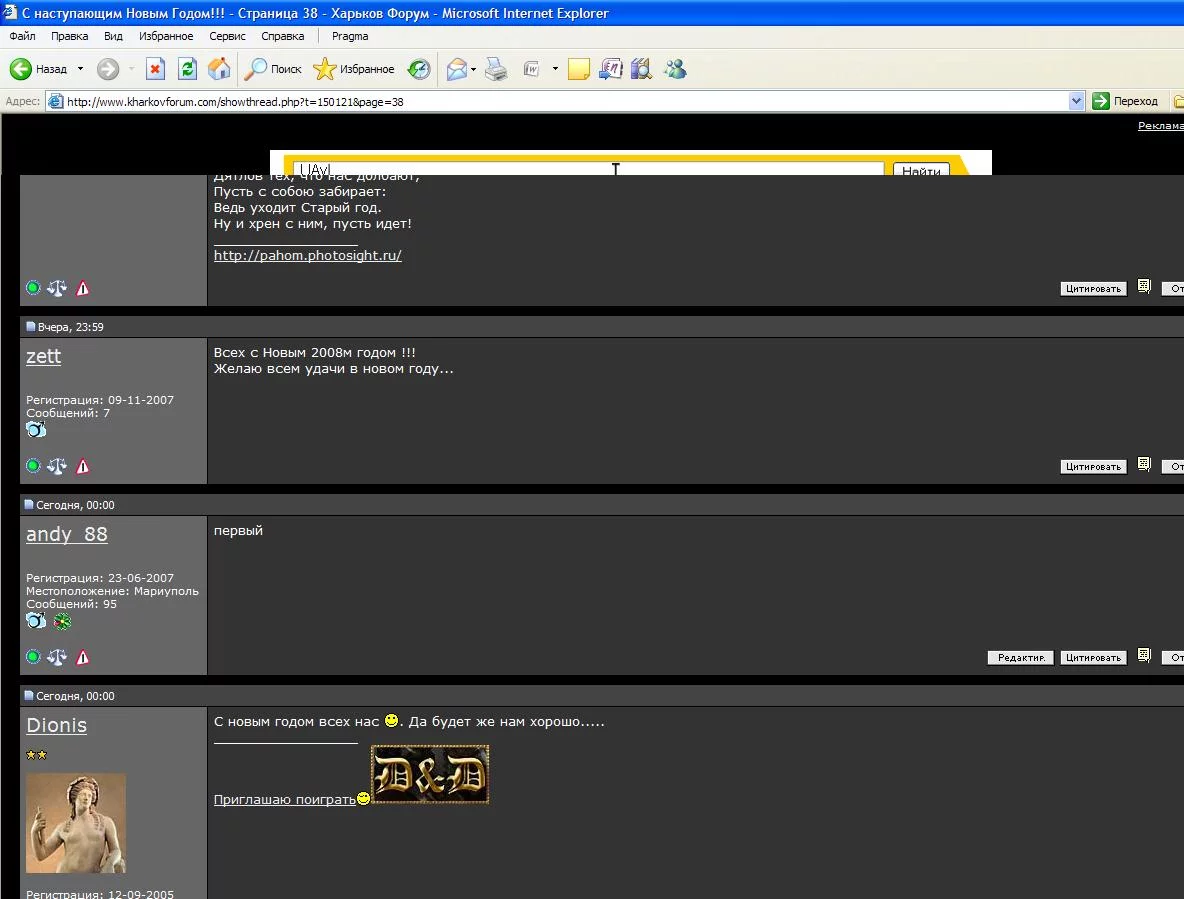Click the Найти search button
The width and height of the screenshot is (1184, 899).
[x=921, y=170]
